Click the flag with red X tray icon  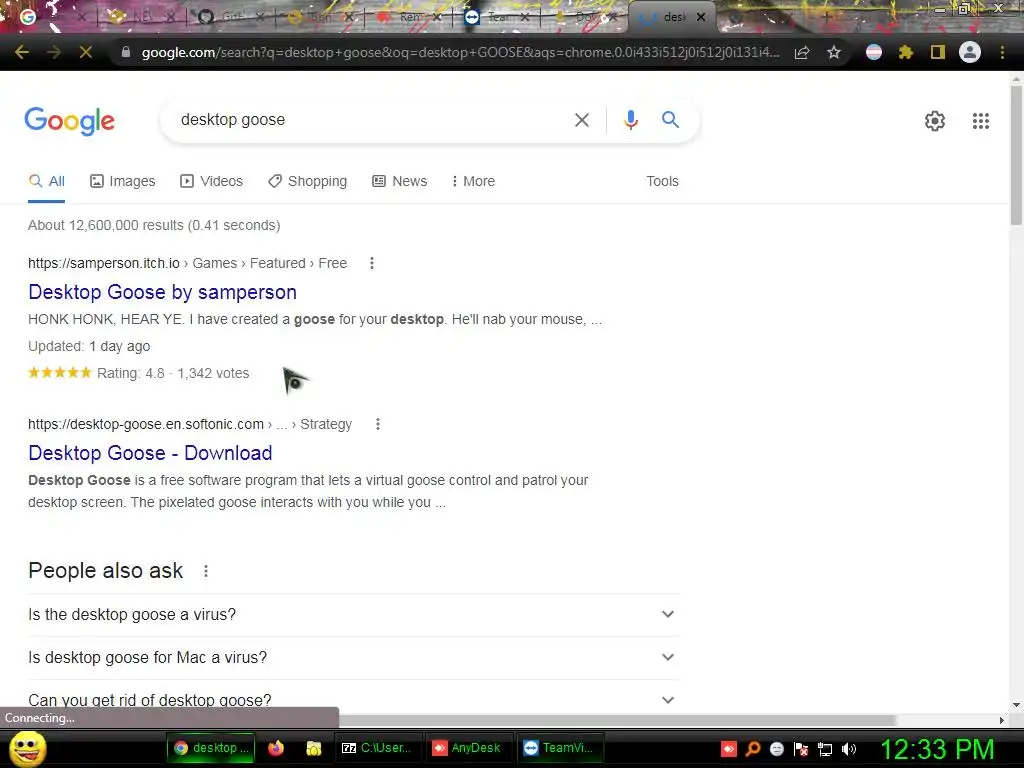(801, 749)
